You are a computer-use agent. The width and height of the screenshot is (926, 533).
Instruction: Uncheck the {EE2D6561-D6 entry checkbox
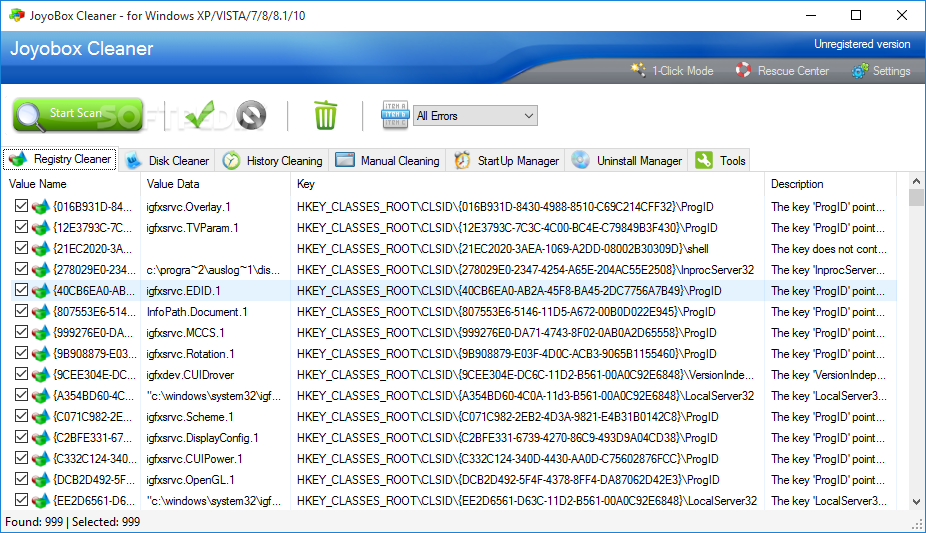pos(21,499)
